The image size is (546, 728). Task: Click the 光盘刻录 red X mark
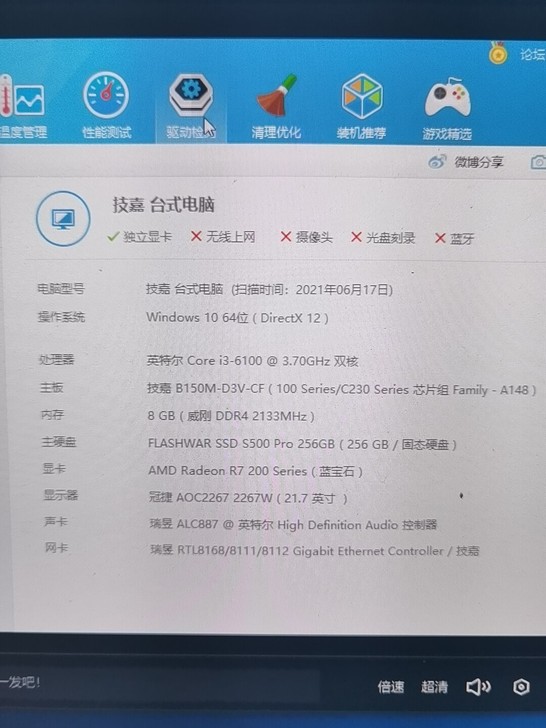pyautogui.click(x=356, y=238)
